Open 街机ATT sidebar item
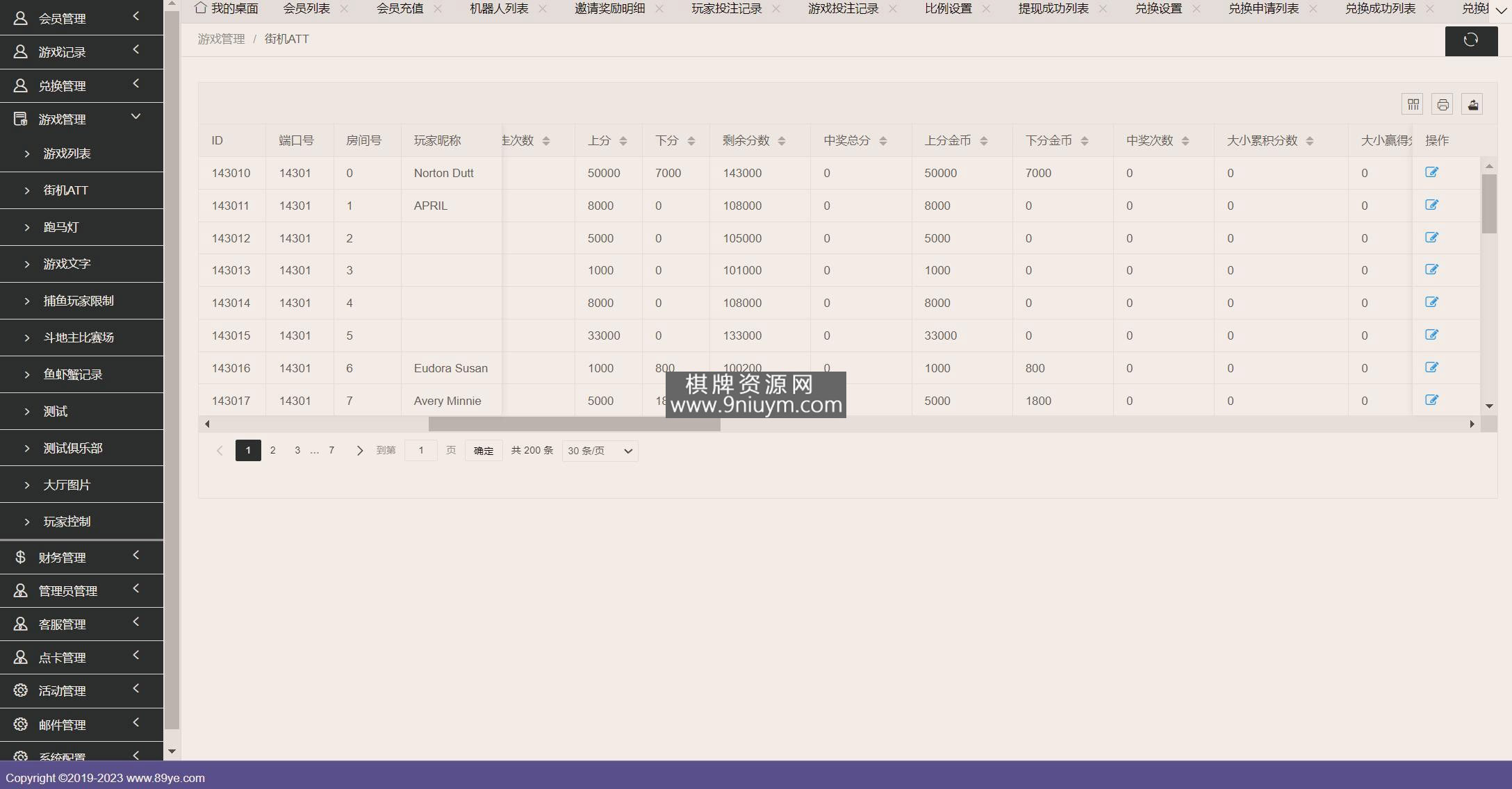 point(81,190)
